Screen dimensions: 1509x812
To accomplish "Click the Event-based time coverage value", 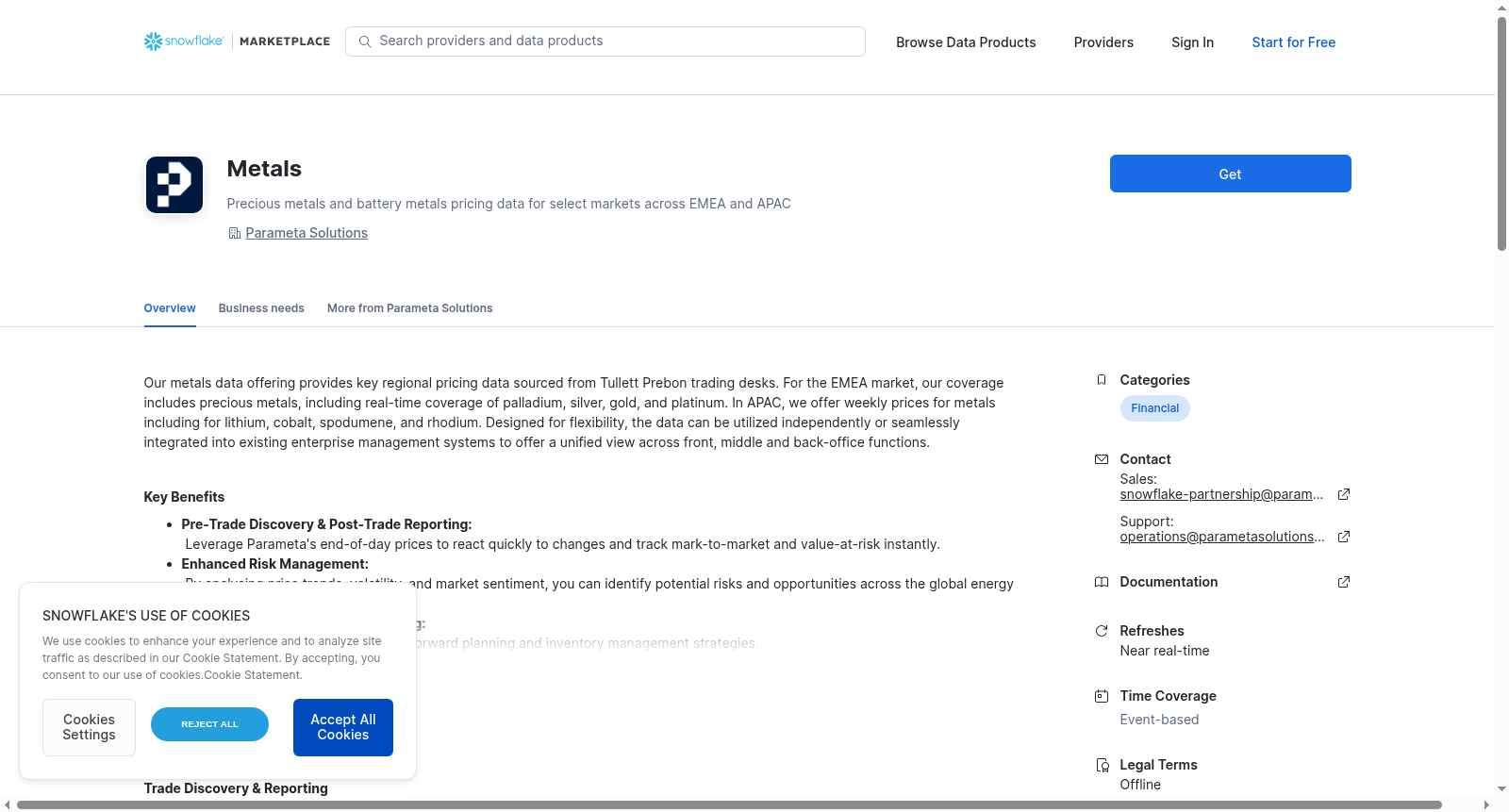I will (x=1160, y=720).
